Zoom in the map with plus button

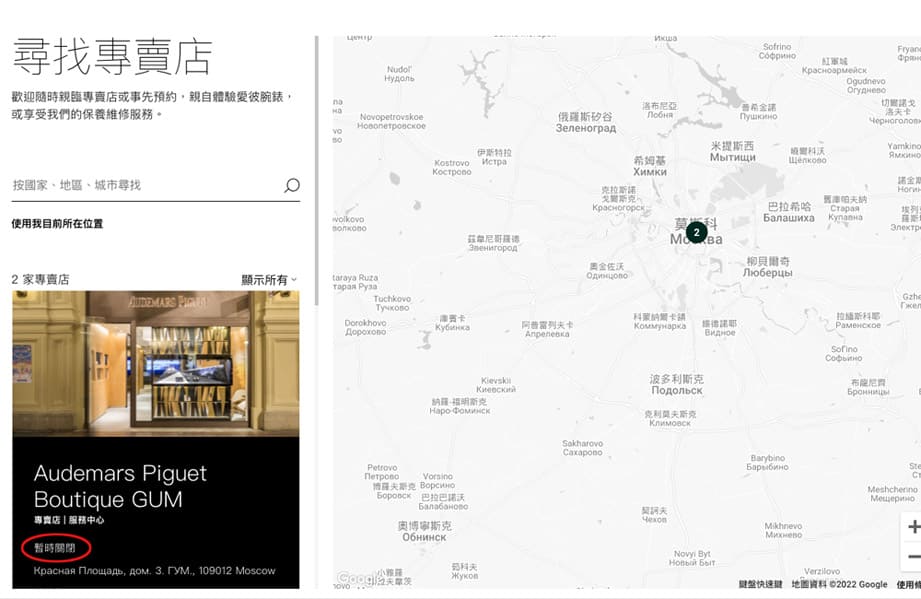point(912,527)
